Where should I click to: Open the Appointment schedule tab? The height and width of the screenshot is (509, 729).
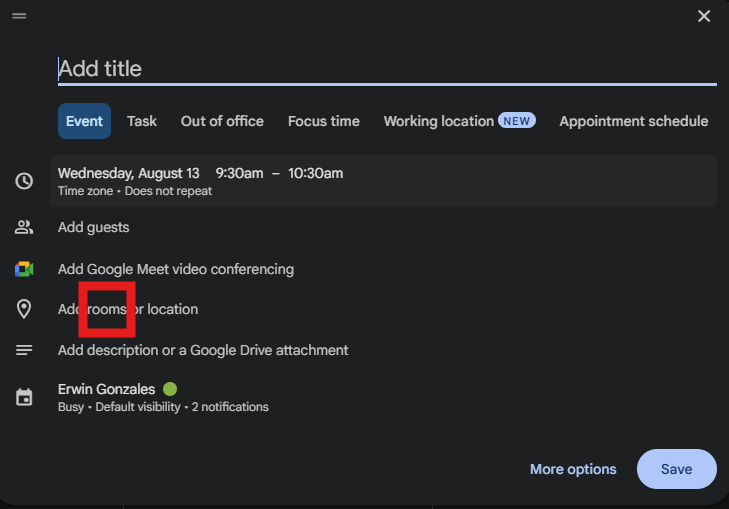634,121
